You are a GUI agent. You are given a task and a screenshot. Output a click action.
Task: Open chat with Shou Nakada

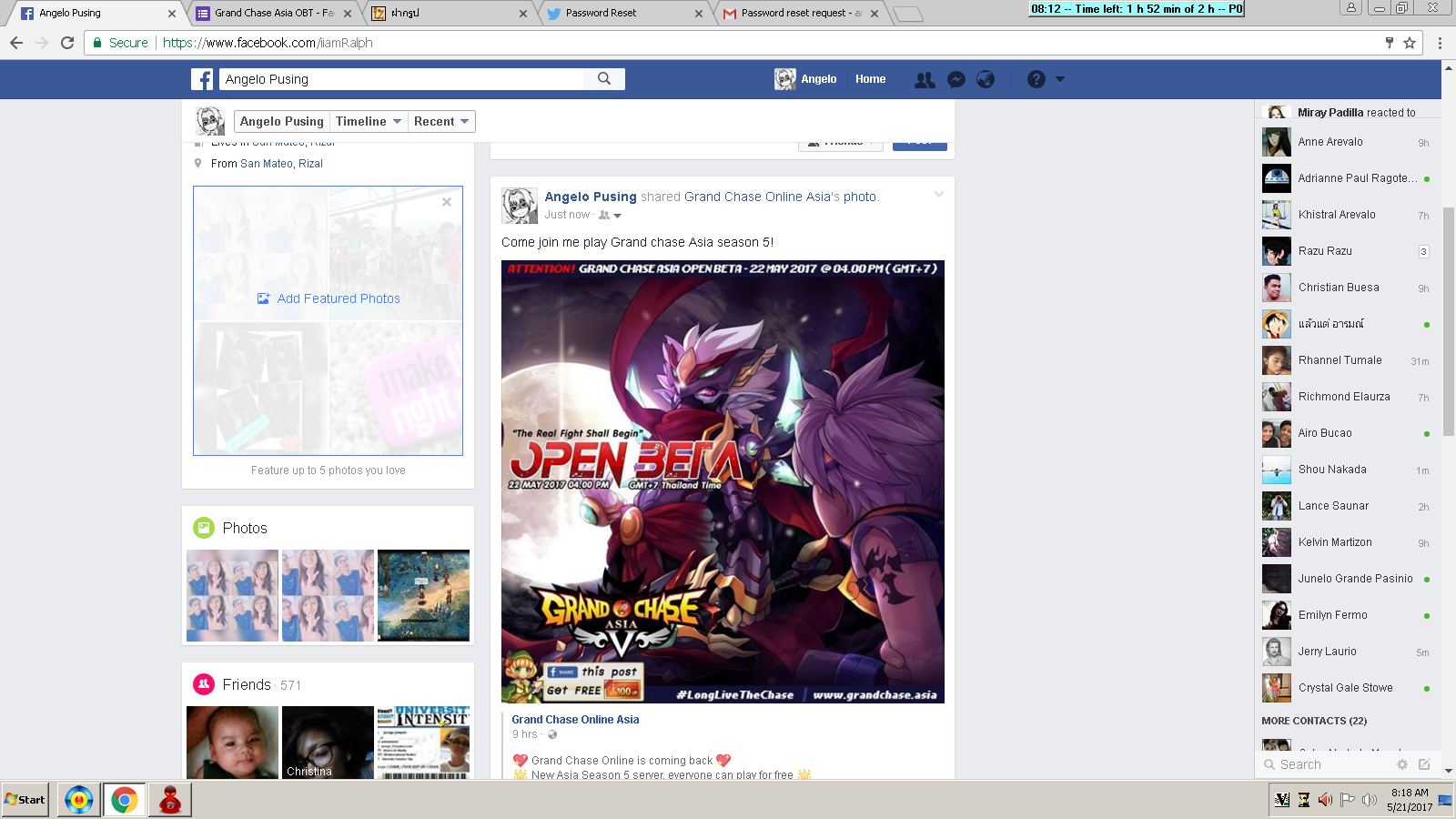(x=1347, y=470)
